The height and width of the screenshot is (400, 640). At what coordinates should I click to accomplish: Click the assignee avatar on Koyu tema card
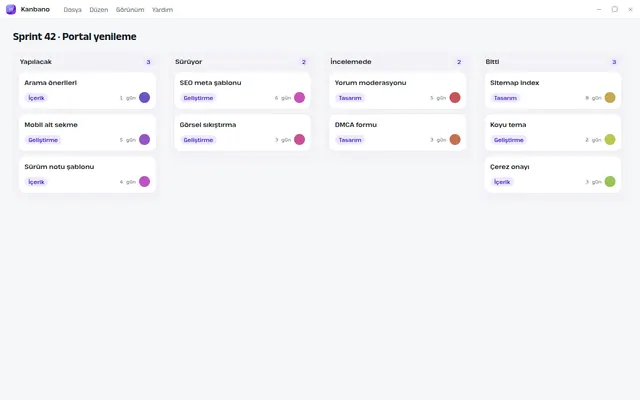[610, 140]
